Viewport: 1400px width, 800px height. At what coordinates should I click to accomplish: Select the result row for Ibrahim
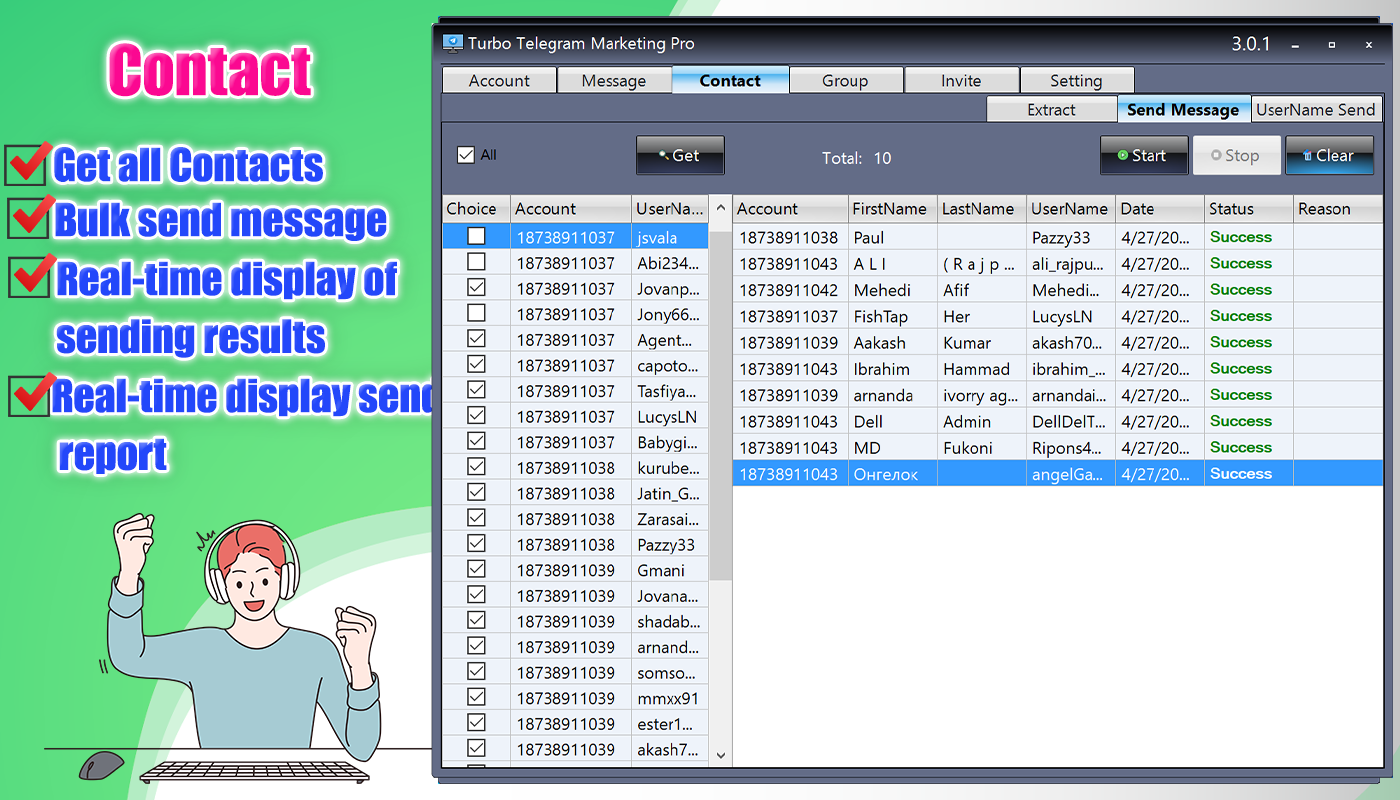(x=1058, y=369)
